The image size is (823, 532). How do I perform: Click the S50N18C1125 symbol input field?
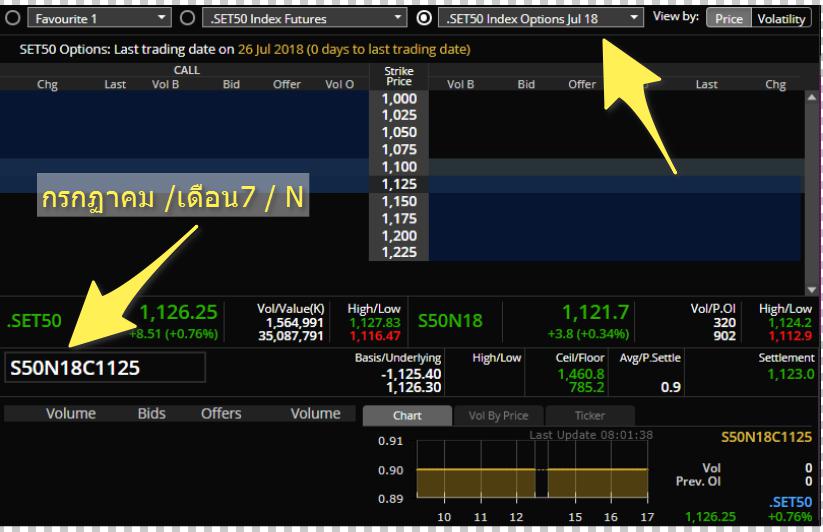coord(104,367)
